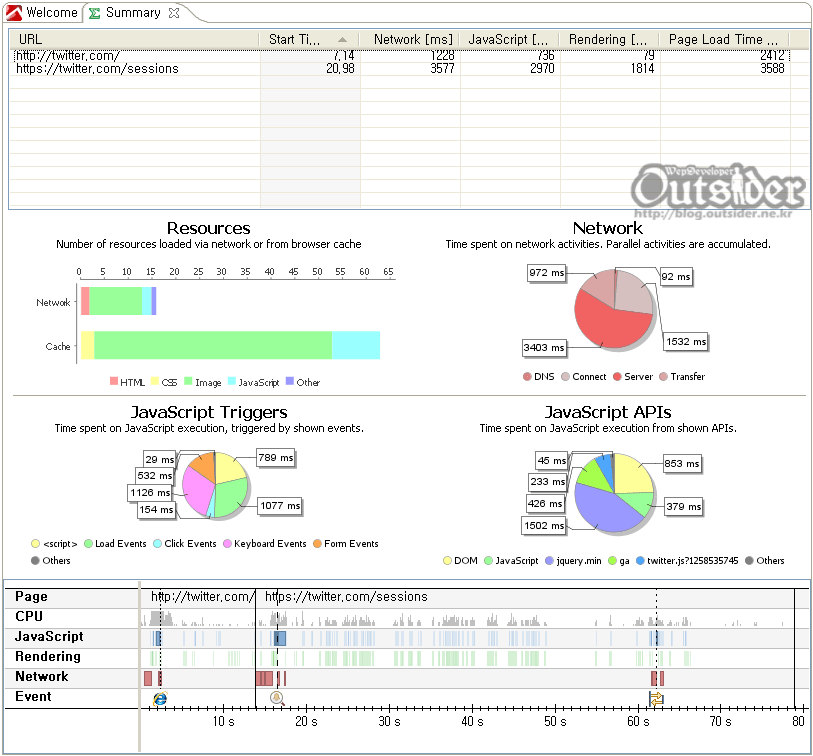Image resolution: width=813 pixels, height=756 pixels.
Task: Click the purple jquery.min pie slice
Action: click(604, 511)
